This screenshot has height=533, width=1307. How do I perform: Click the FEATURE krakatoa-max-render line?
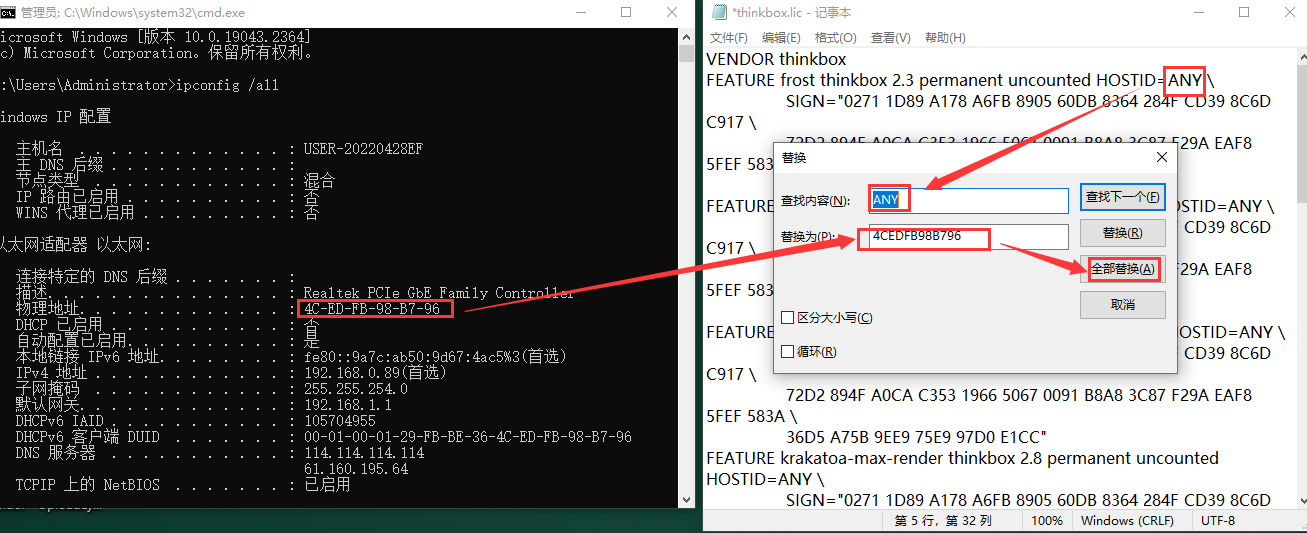(x=962, y=458)
